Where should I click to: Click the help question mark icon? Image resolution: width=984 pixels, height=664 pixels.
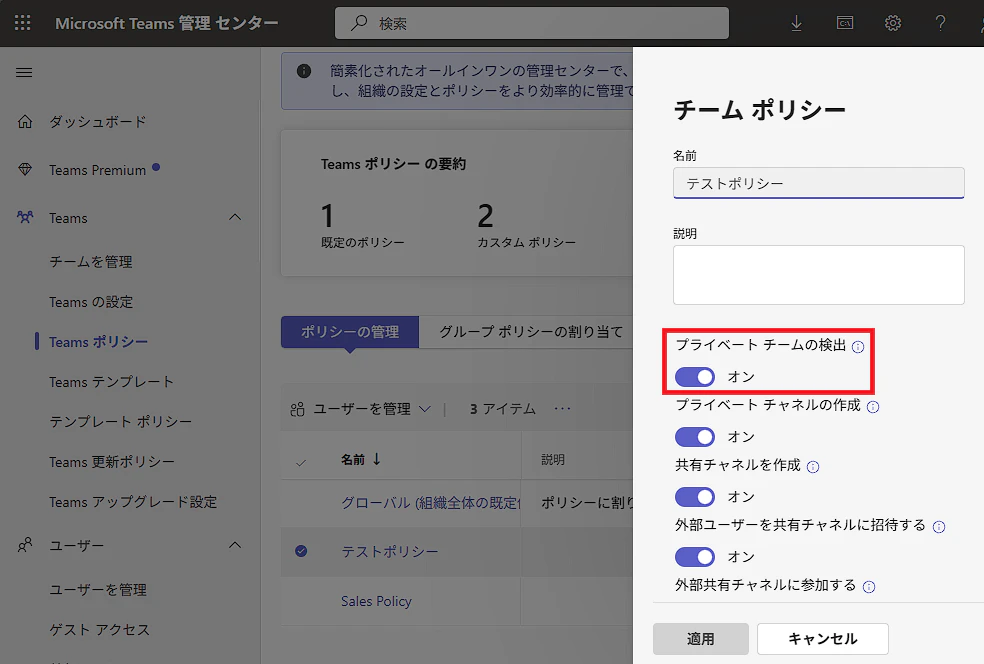tap(940, 23)
